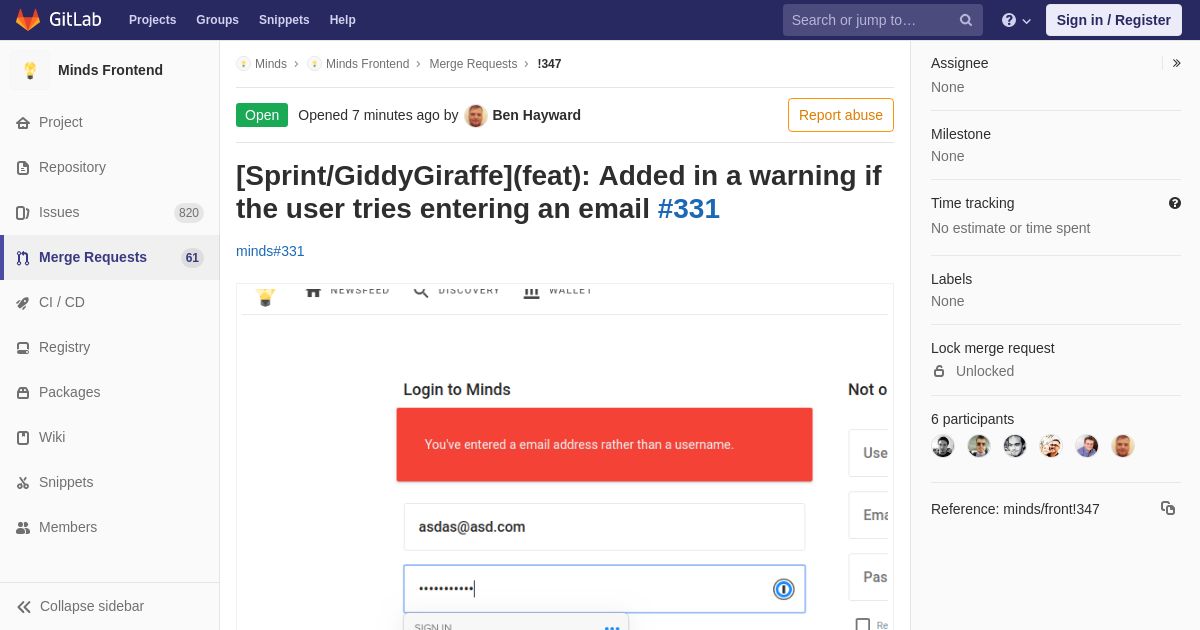1200x630 pixels.
Task: Click the fourth participant avatar
Action: 1051,446
